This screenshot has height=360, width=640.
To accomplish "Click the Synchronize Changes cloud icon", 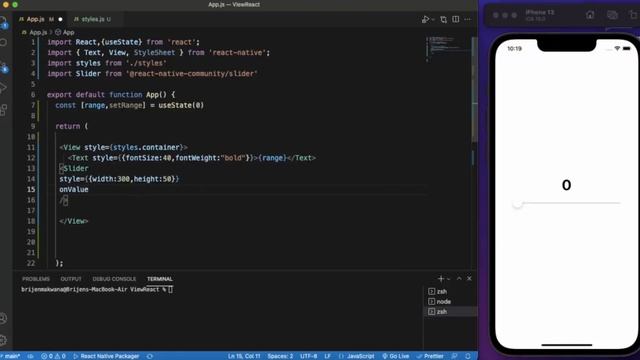I will click(x=31, y=356).
